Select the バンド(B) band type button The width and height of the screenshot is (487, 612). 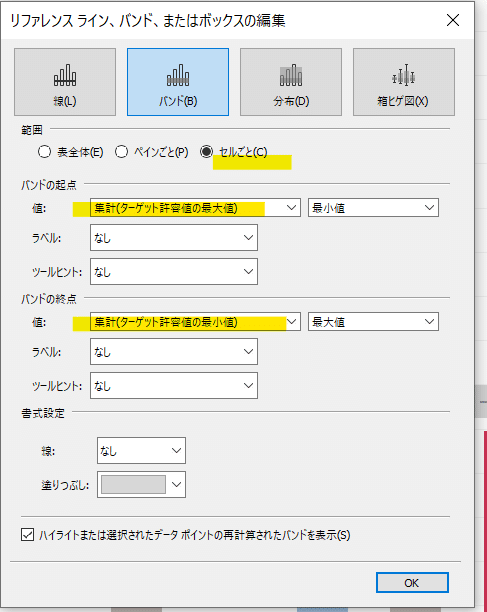pyautogui.click(x=178, y=82)
